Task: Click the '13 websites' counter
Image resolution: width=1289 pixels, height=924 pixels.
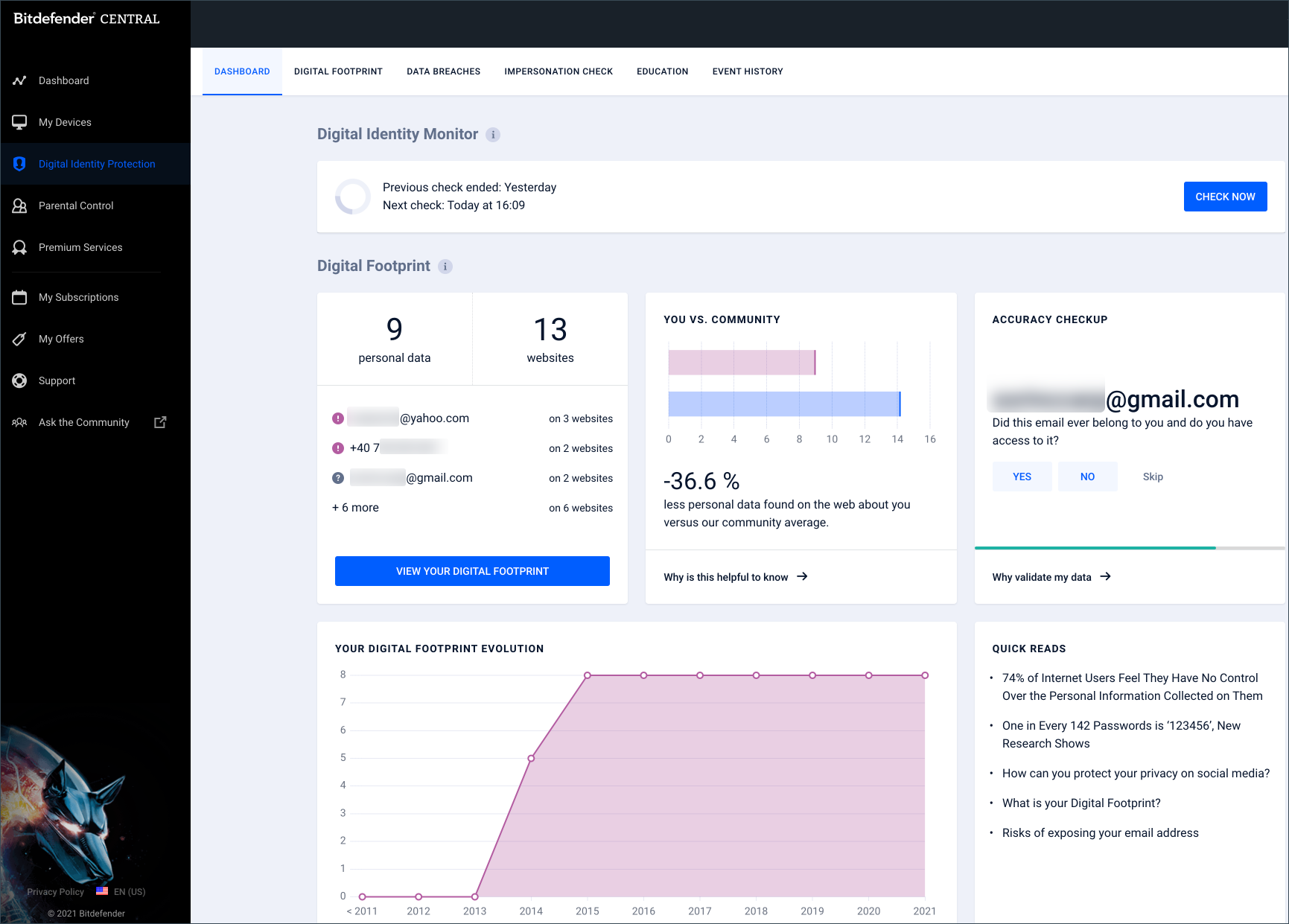Action: coord(550,339)
